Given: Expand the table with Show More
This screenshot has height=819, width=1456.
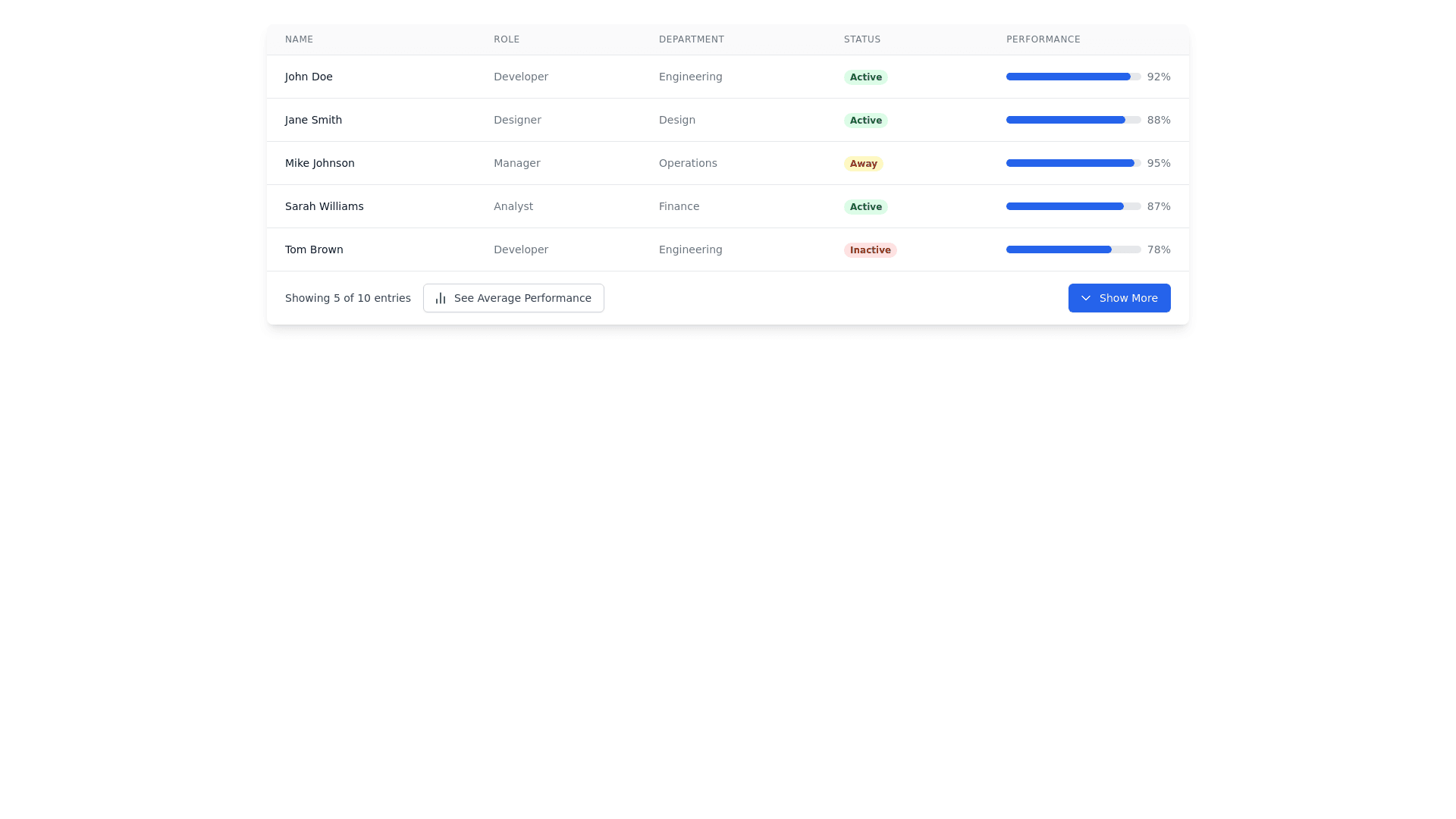Looking at the screenshot, I should click(1119, 298).
